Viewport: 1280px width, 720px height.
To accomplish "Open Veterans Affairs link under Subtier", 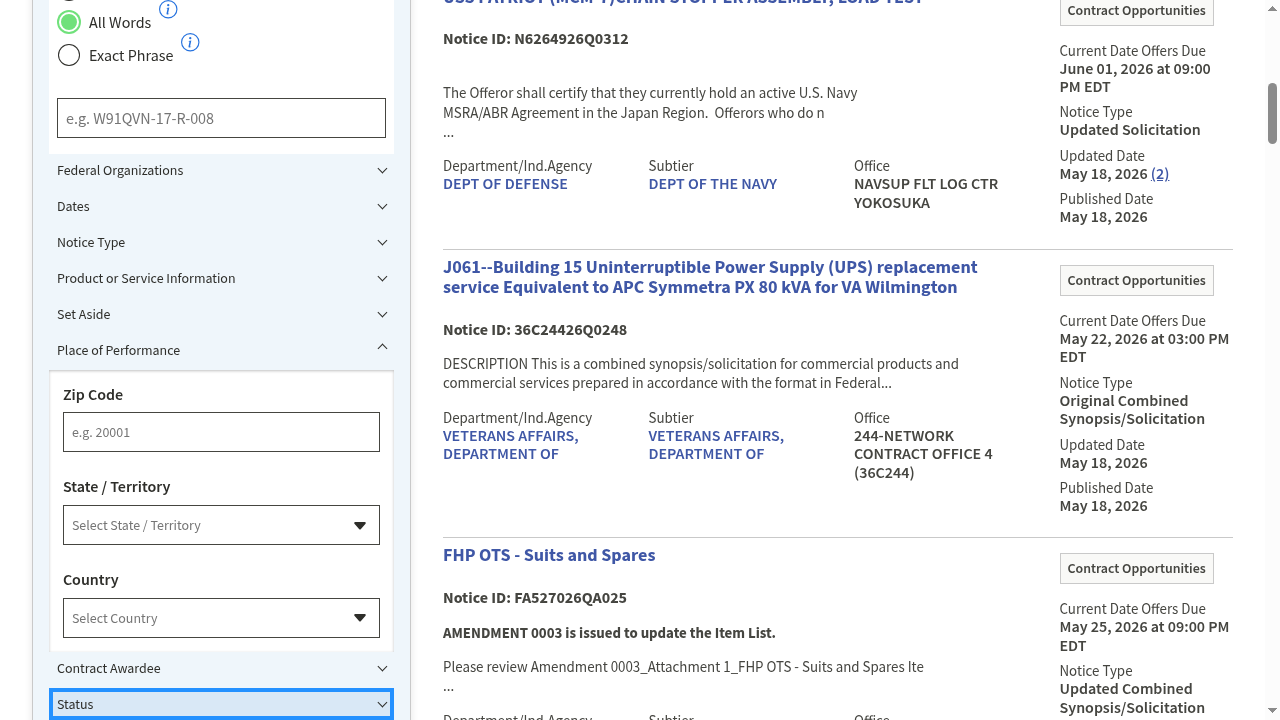I will click(716, 445).
